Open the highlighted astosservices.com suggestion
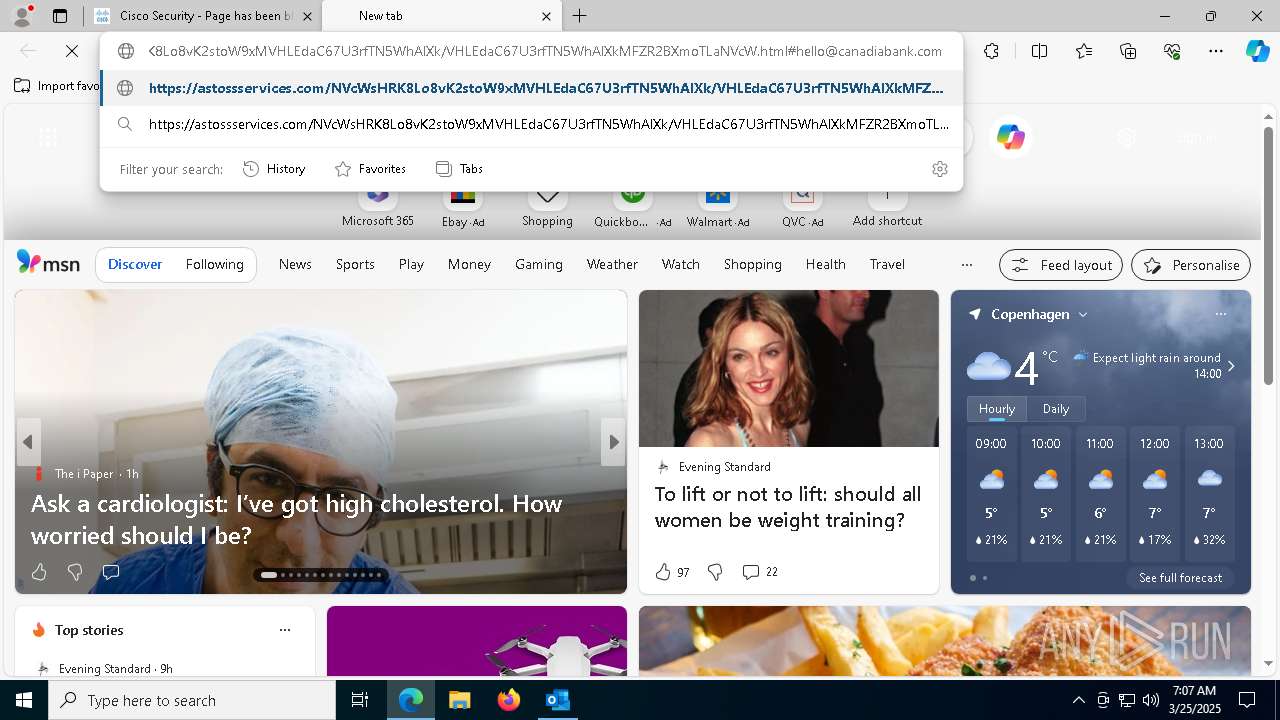This screenshot has width=1280, height=720. click(532, 88)
